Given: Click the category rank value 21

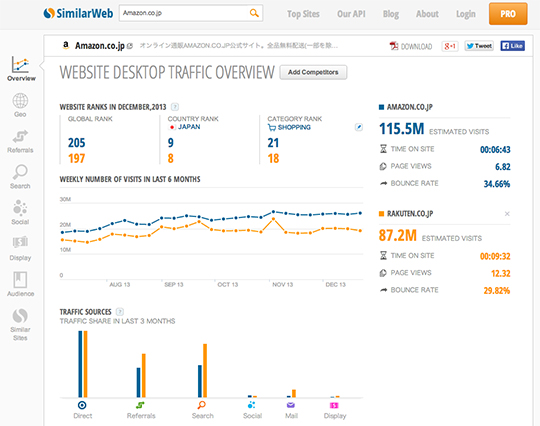Looking at the screenshot, I should [273, 143].
